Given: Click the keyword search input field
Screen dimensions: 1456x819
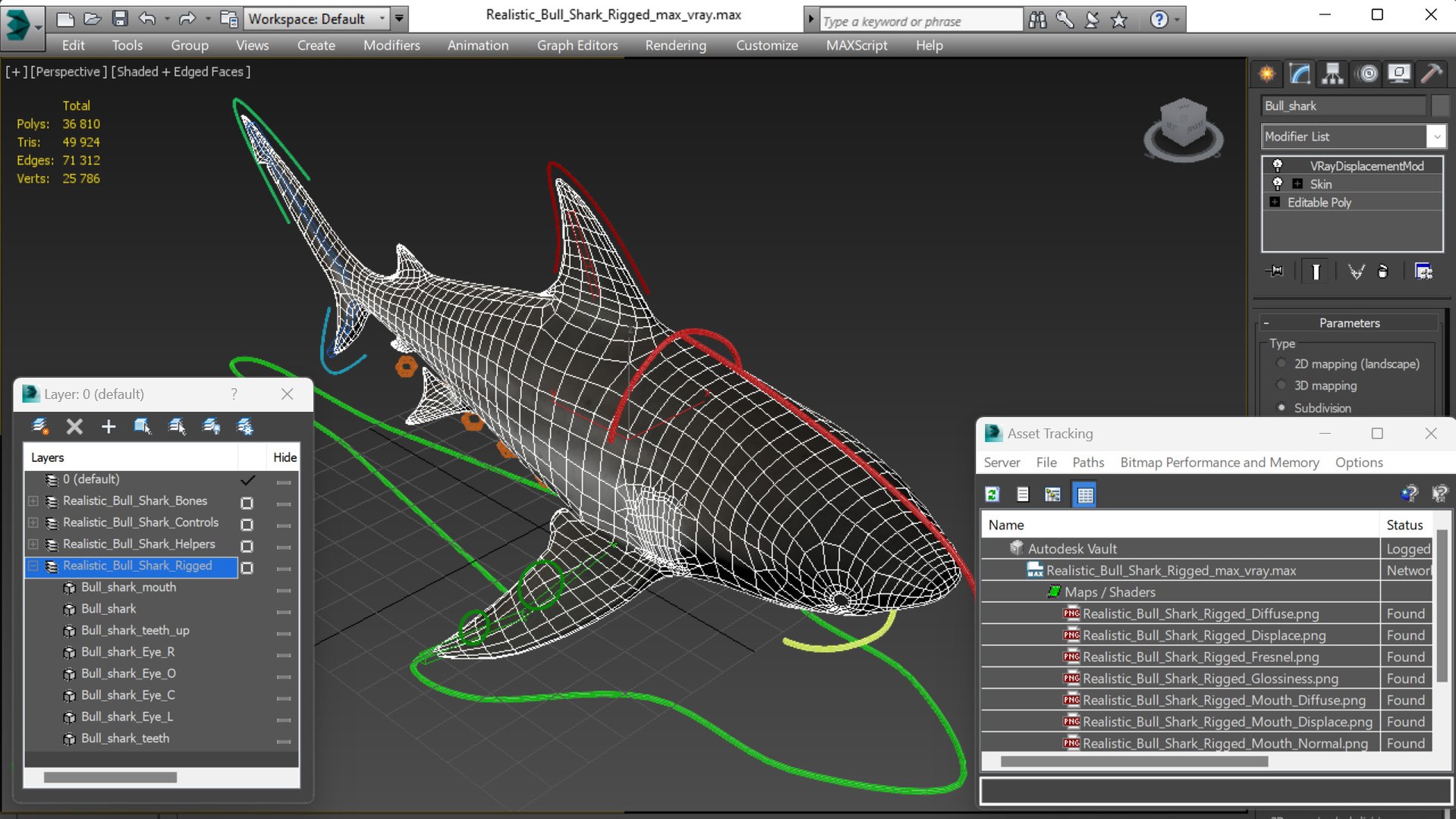Looking at the screenshot, I should coord(920,20).
